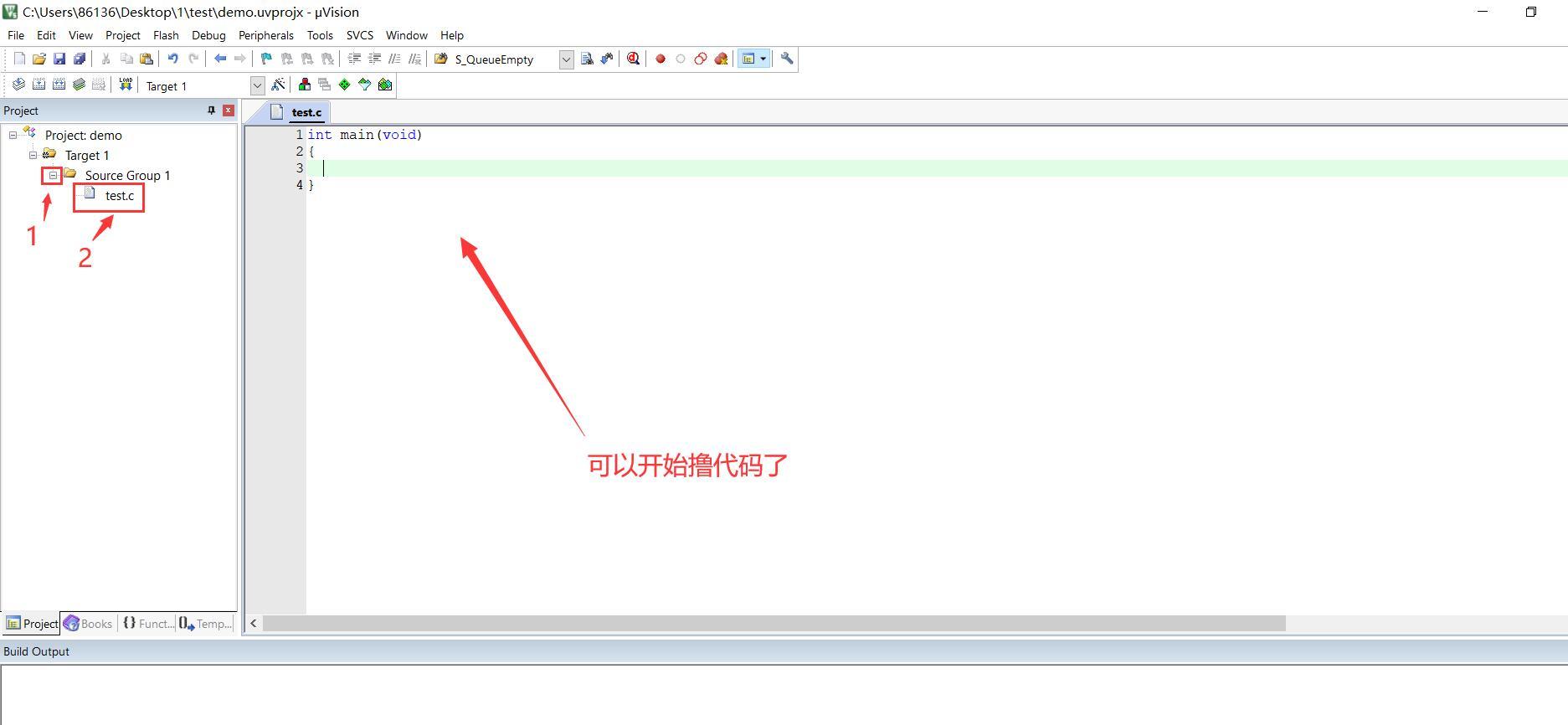
Task: Open the Project menu
Action: (123, 35)
